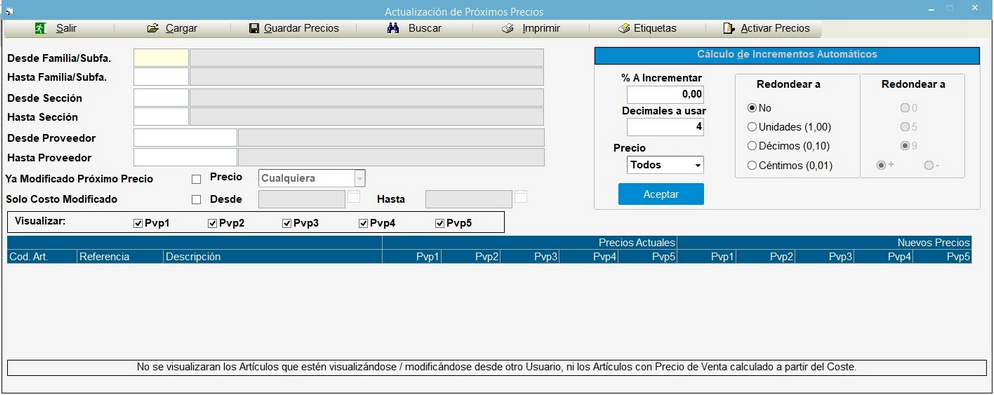Click the Desde Sección code field
This screenshot has width=994, height=395.
[161, 98]
